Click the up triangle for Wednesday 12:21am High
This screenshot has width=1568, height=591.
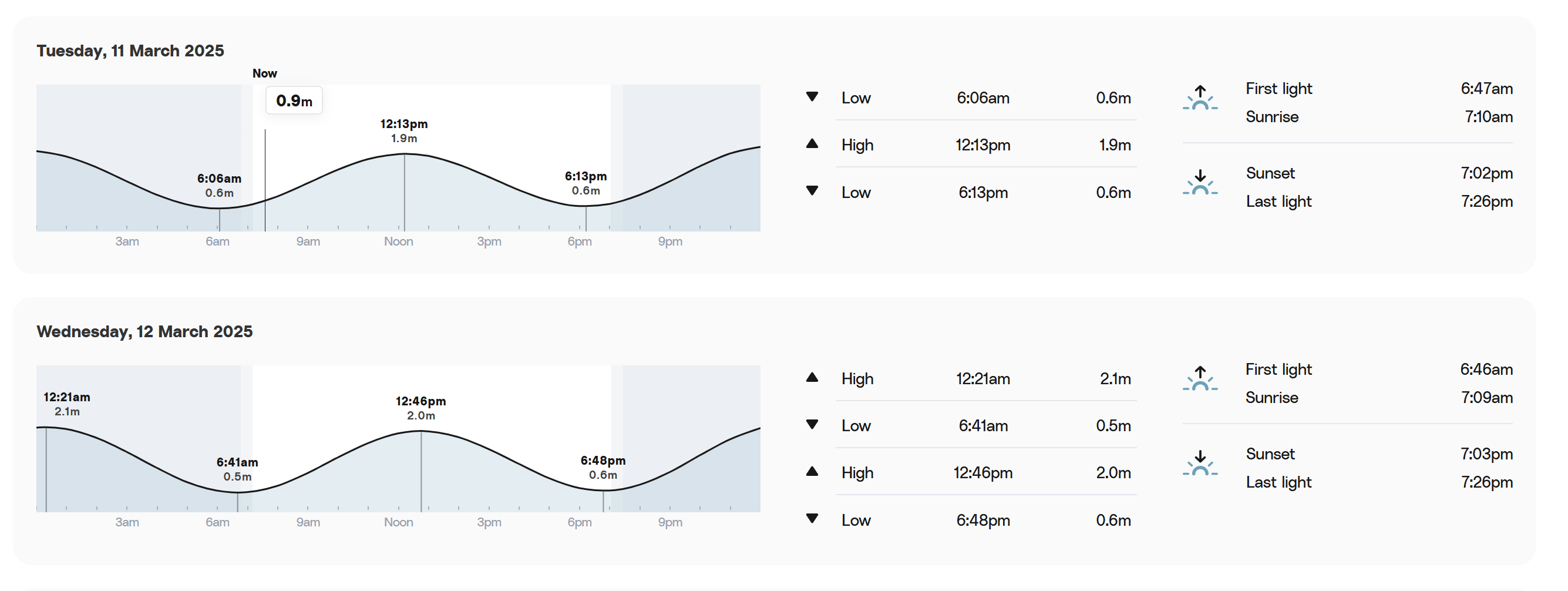pos(812,377)
